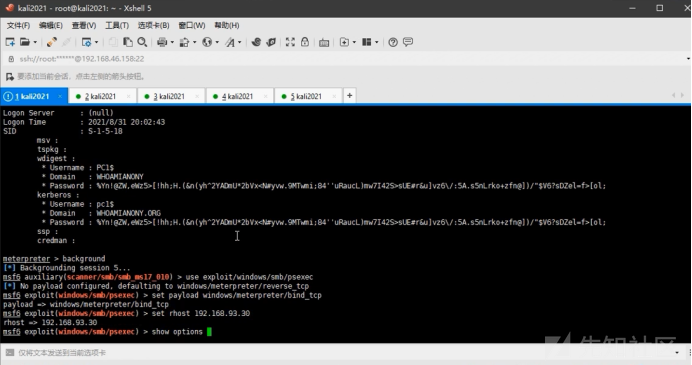Open the help question mark icon
This screenshot has width=692, height=365.
click(x=393, y=42)
